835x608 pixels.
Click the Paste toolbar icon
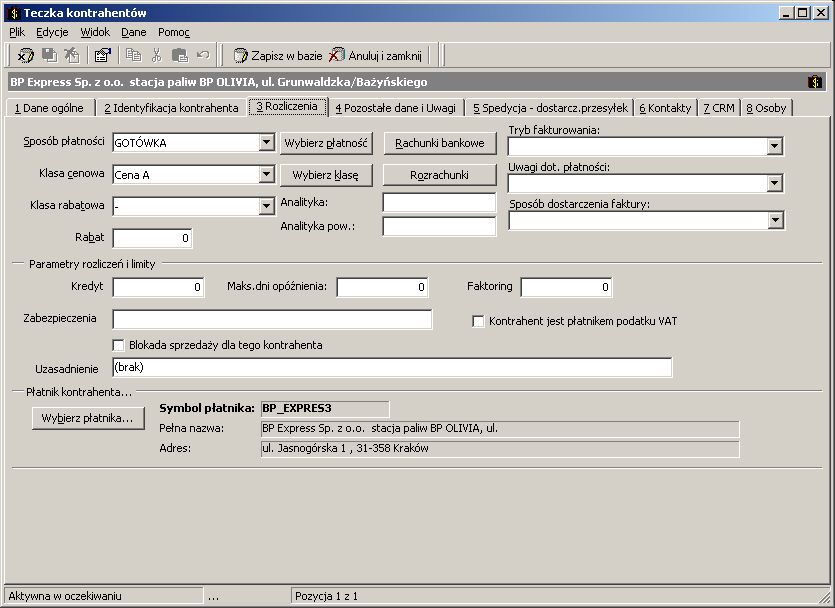(179, 55)
